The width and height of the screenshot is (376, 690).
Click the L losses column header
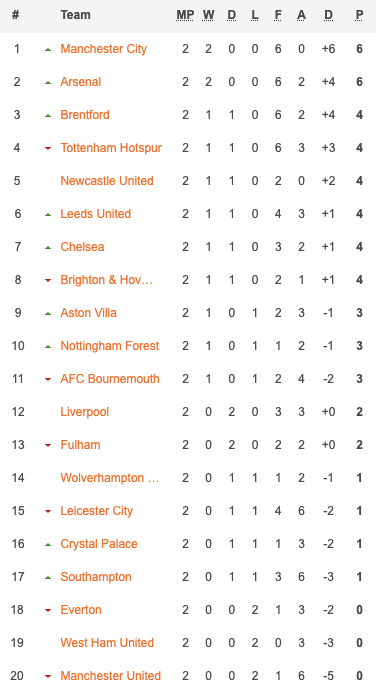coord(254,15)
